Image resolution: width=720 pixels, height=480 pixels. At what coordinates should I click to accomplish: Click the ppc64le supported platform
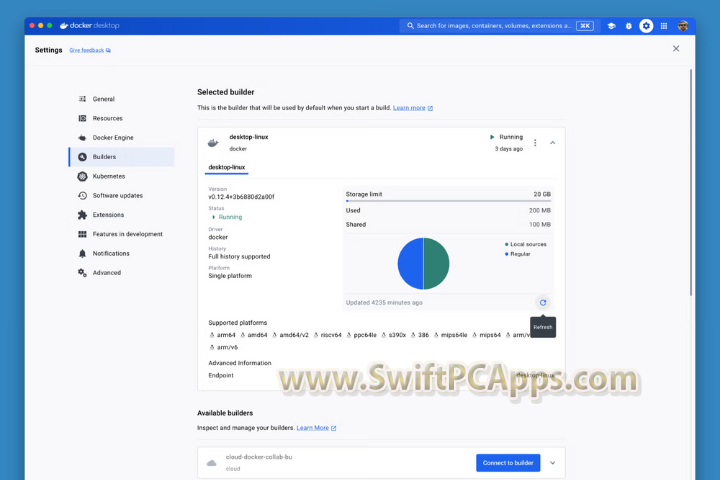[361, 335]
